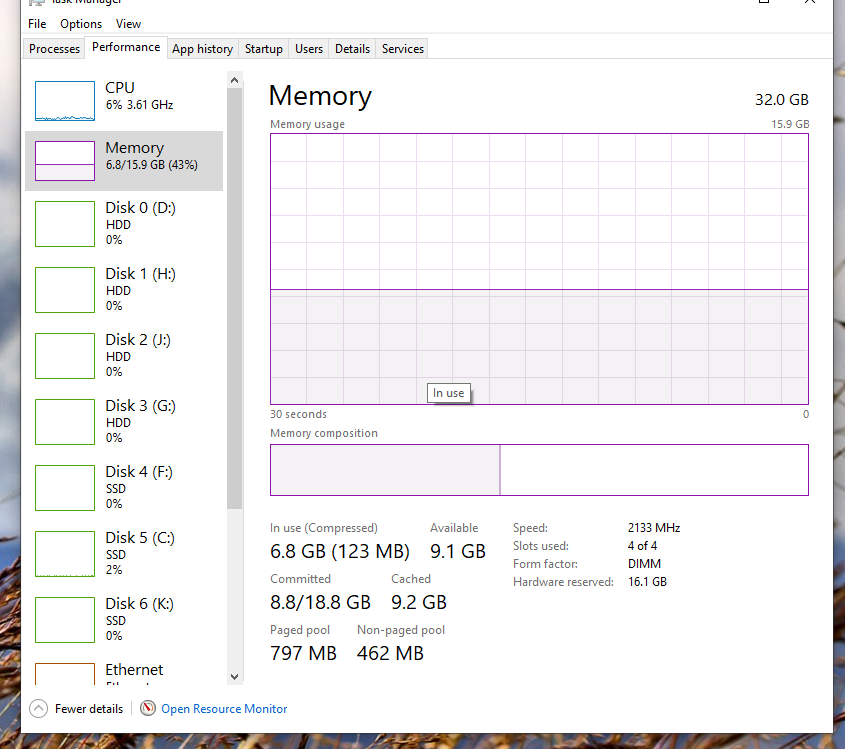This screenshot has height=749, width=845.
Task: Click the In use portion of memory composition
Action: coord(385,470)
